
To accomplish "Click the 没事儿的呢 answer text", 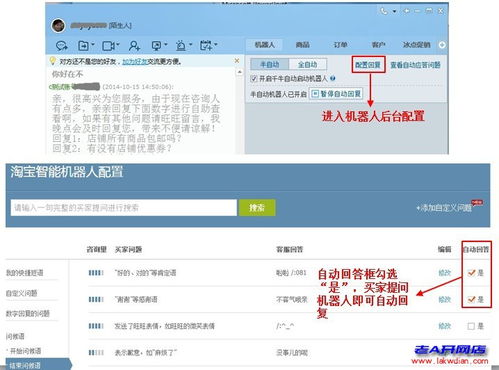I will point(292,352).
